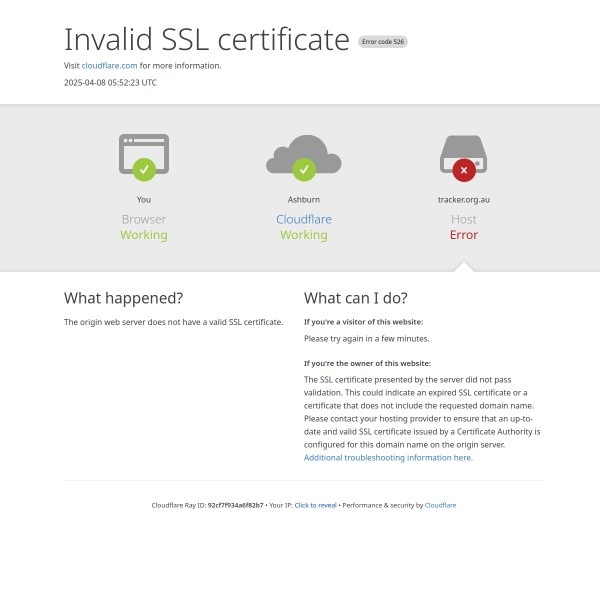The image size is (600, 600).
Task: Click the What happened? heading
Action: pyautogui.click(x=123, y=298)
